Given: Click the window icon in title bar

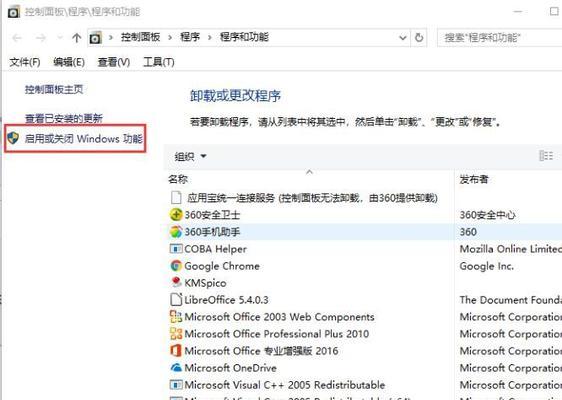Looking at the screenshot, I should [14, 13].
